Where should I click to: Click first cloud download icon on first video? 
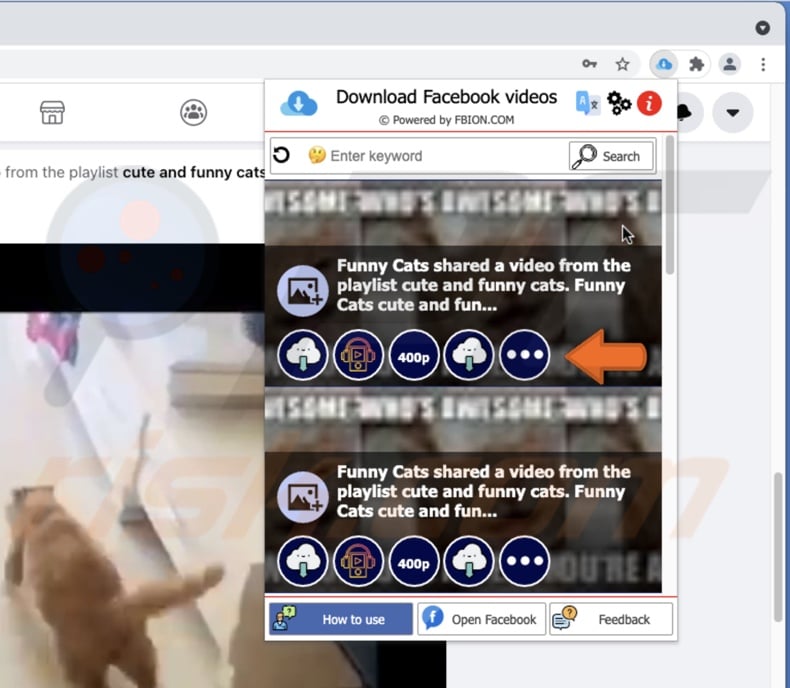pos(303,355)
